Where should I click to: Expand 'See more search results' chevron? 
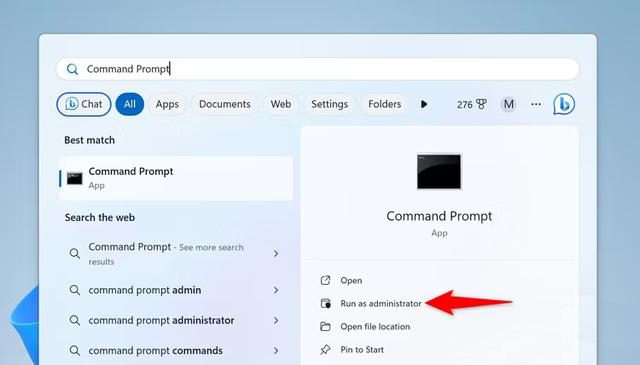[x=276, y=254]
